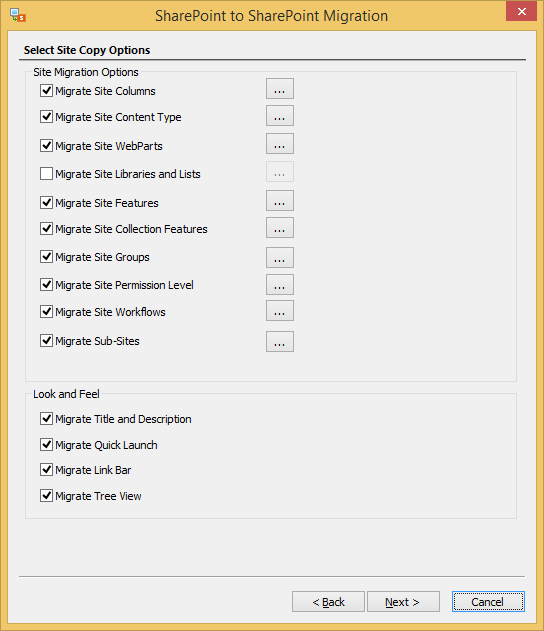This screenshot has height=631, width=544.
Task: Toggle Migrate Site Workflows checkbox
Action: pyautogui.click(x=46, y=311)
